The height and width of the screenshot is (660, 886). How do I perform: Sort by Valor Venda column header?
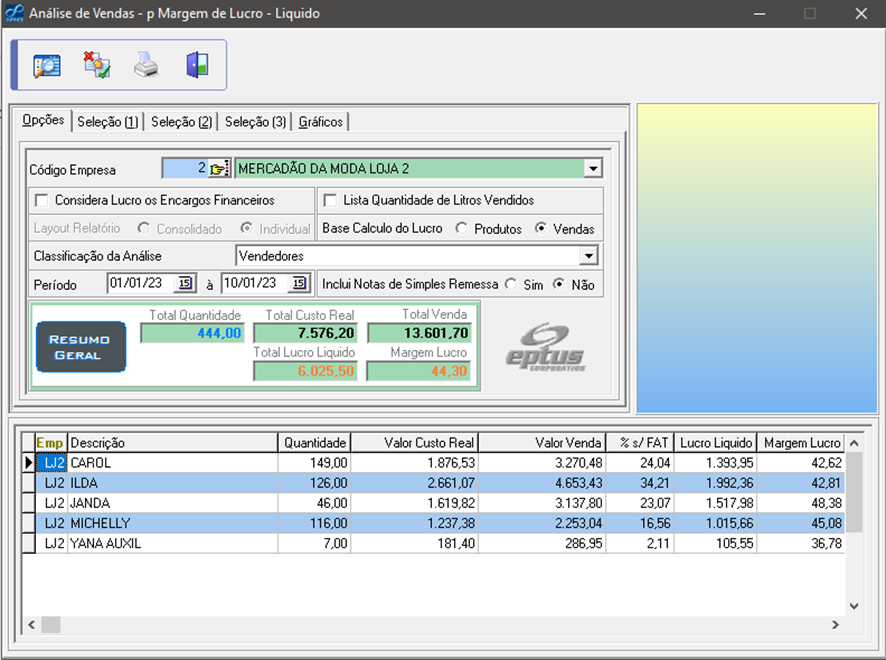tap(542, 443)
